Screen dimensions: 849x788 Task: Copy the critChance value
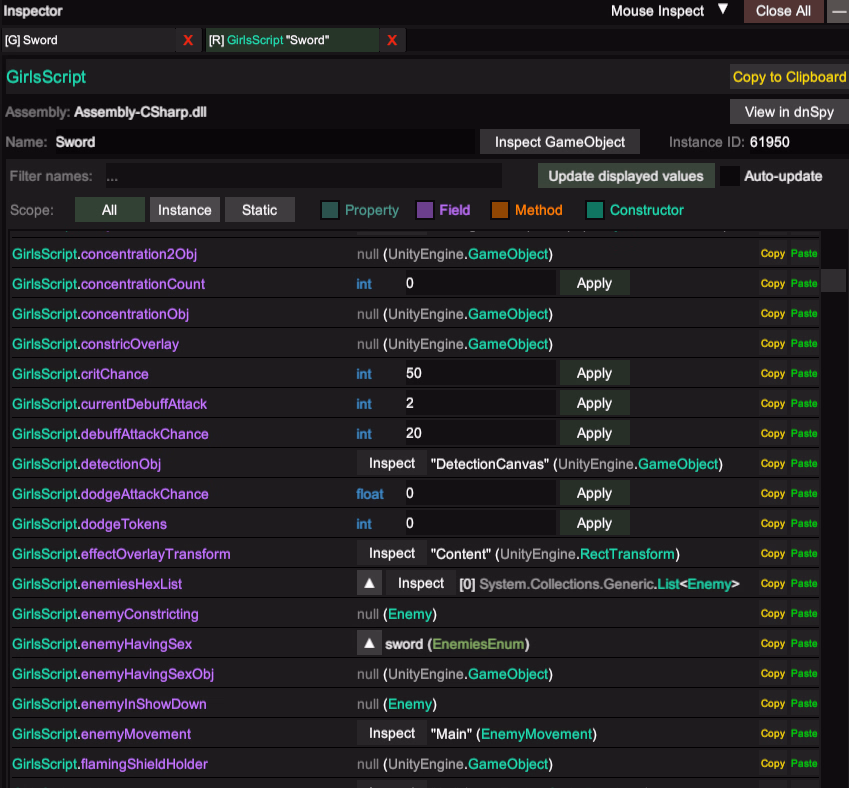[772, 373]
